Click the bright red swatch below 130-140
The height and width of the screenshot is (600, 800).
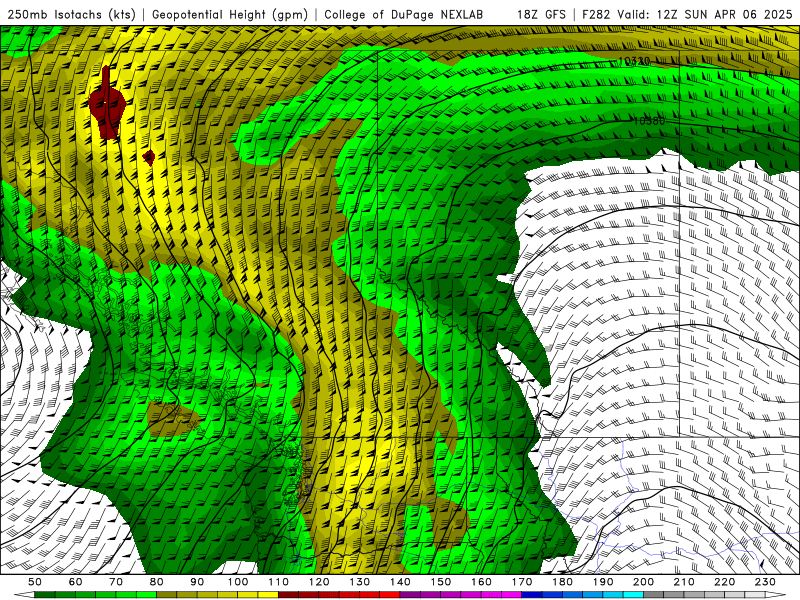pos(390,595)
